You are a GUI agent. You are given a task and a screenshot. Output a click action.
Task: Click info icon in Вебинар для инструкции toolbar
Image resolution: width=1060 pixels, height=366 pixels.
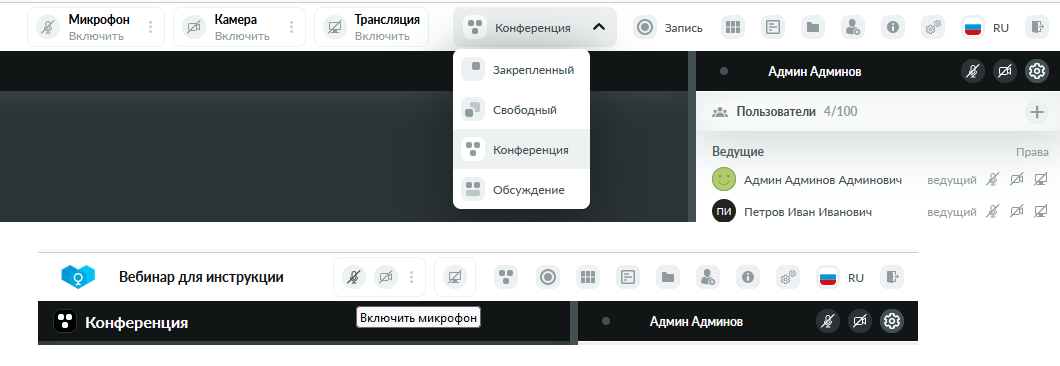747,277
